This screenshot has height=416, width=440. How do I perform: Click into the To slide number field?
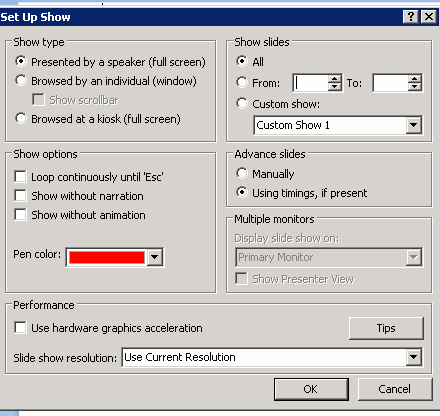(x=390, y=83)
